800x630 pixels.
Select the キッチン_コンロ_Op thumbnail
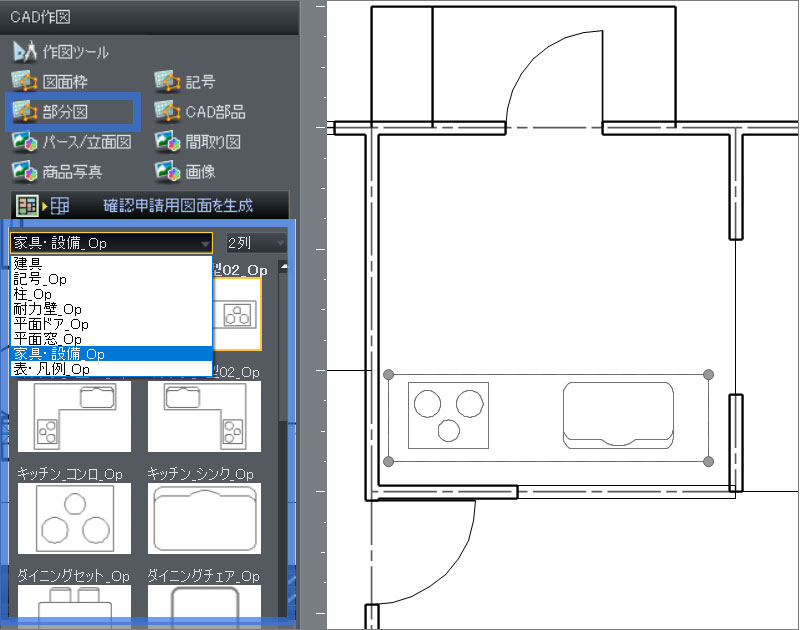(73, 517)
